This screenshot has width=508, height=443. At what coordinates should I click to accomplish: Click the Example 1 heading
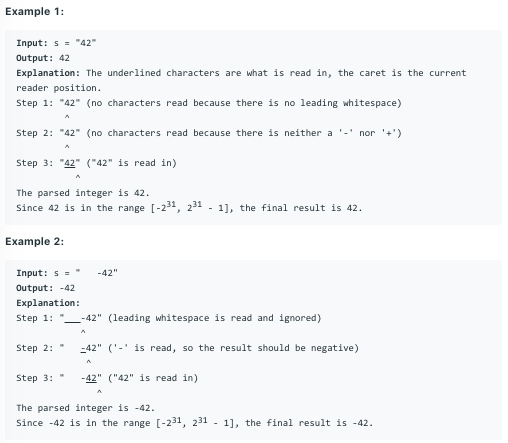34,11
